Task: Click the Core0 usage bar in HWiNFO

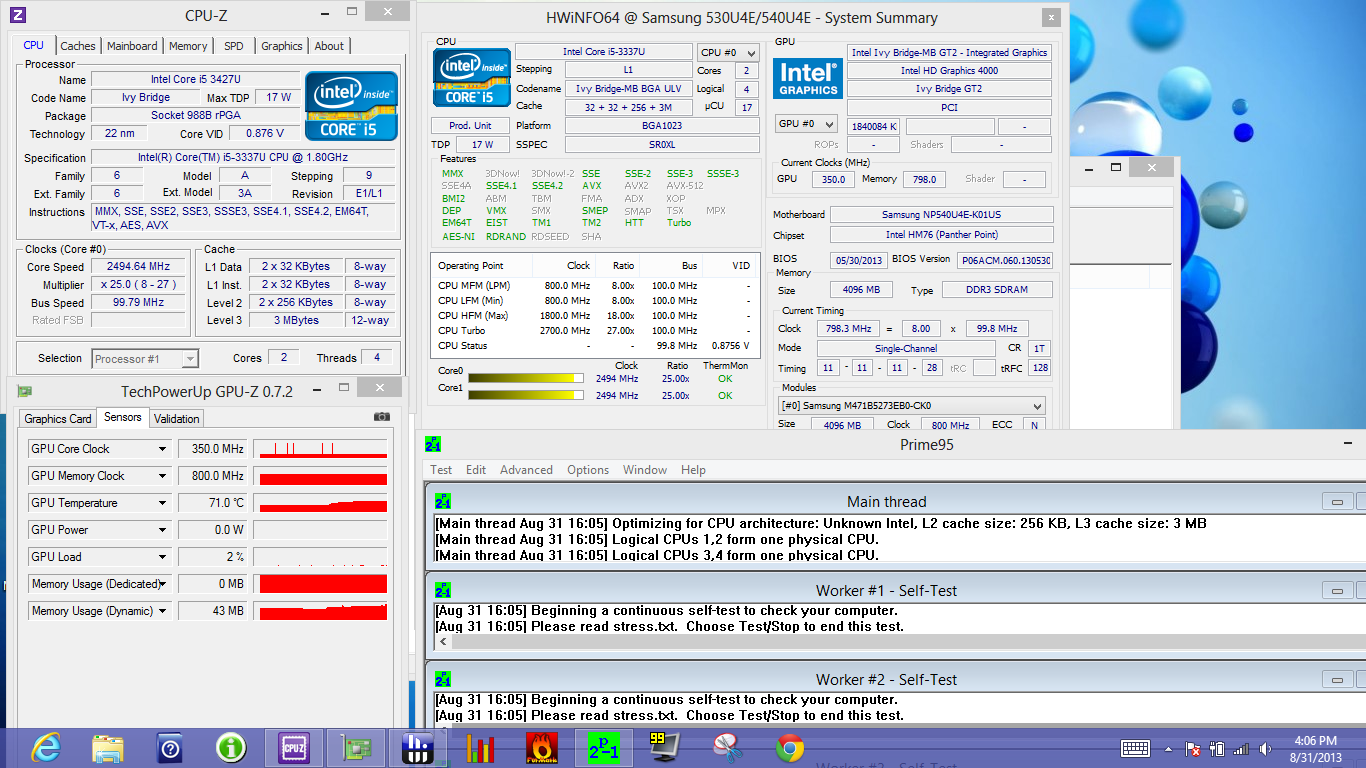Action: click(526, 379)
